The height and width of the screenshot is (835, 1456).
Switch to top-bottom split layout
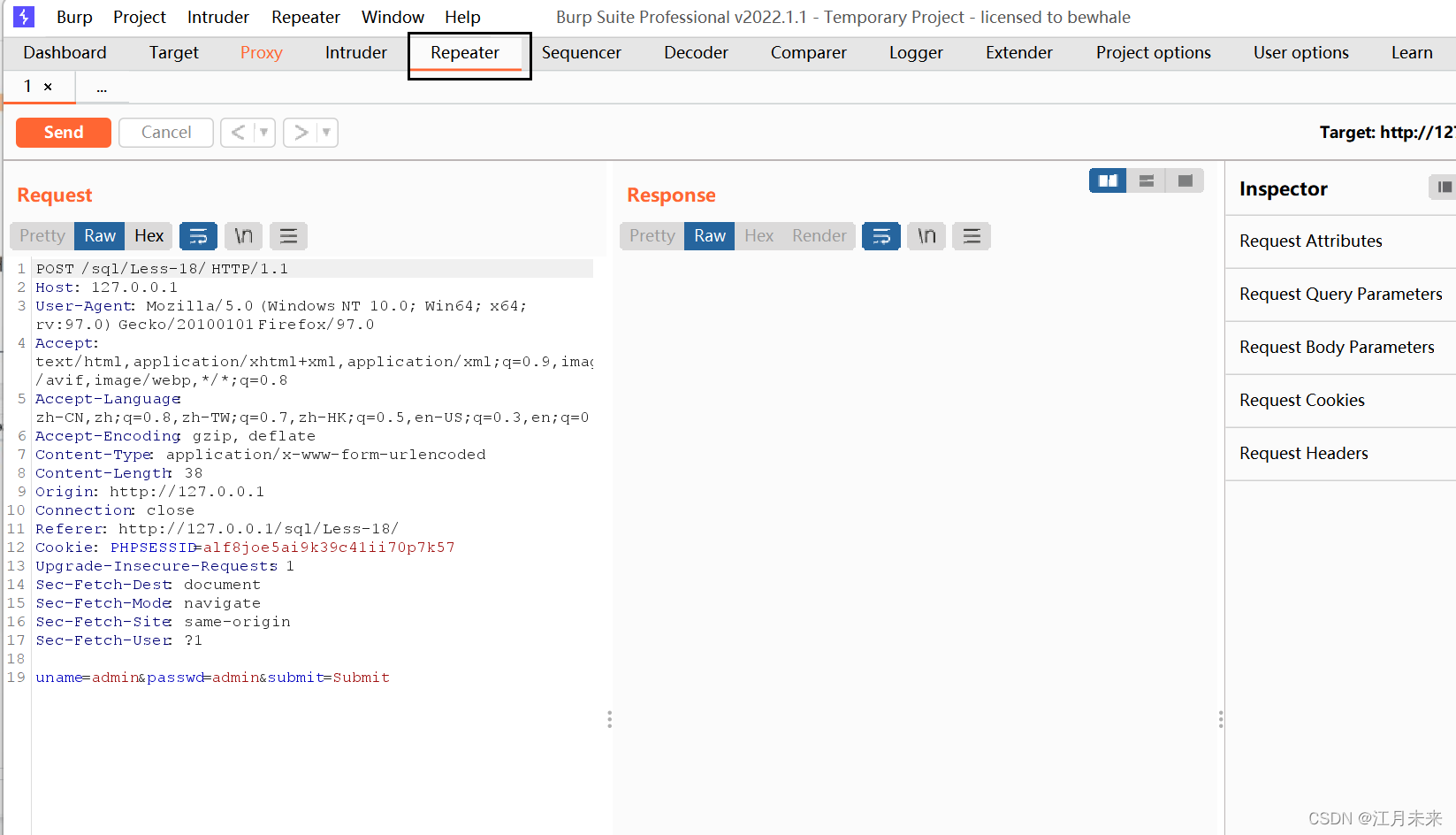[x=1147, y=180]
